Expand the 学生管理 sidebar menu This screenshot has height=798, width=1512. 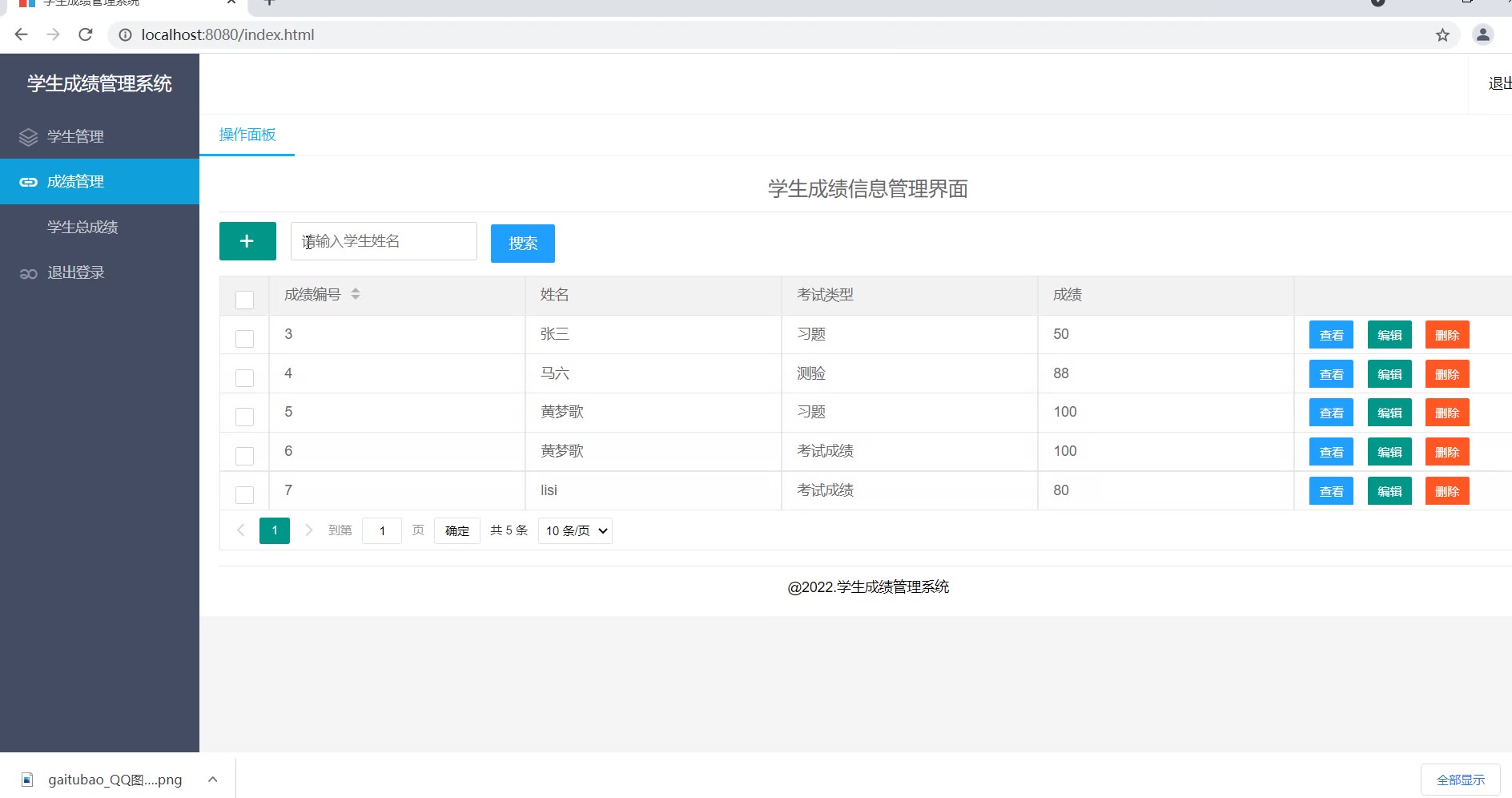pos(75,136)
